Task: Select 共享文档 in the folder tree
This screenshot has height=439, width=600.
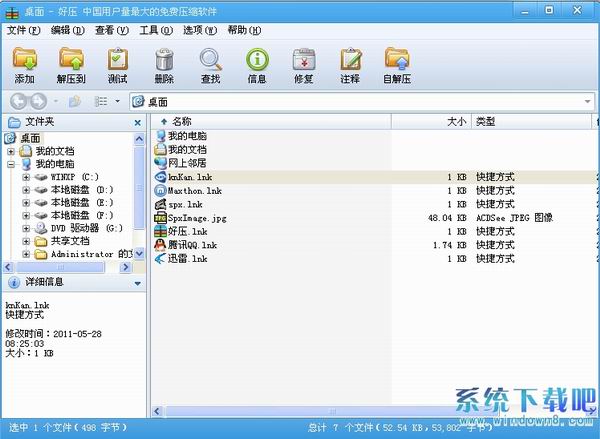Action: click(70, 241)
